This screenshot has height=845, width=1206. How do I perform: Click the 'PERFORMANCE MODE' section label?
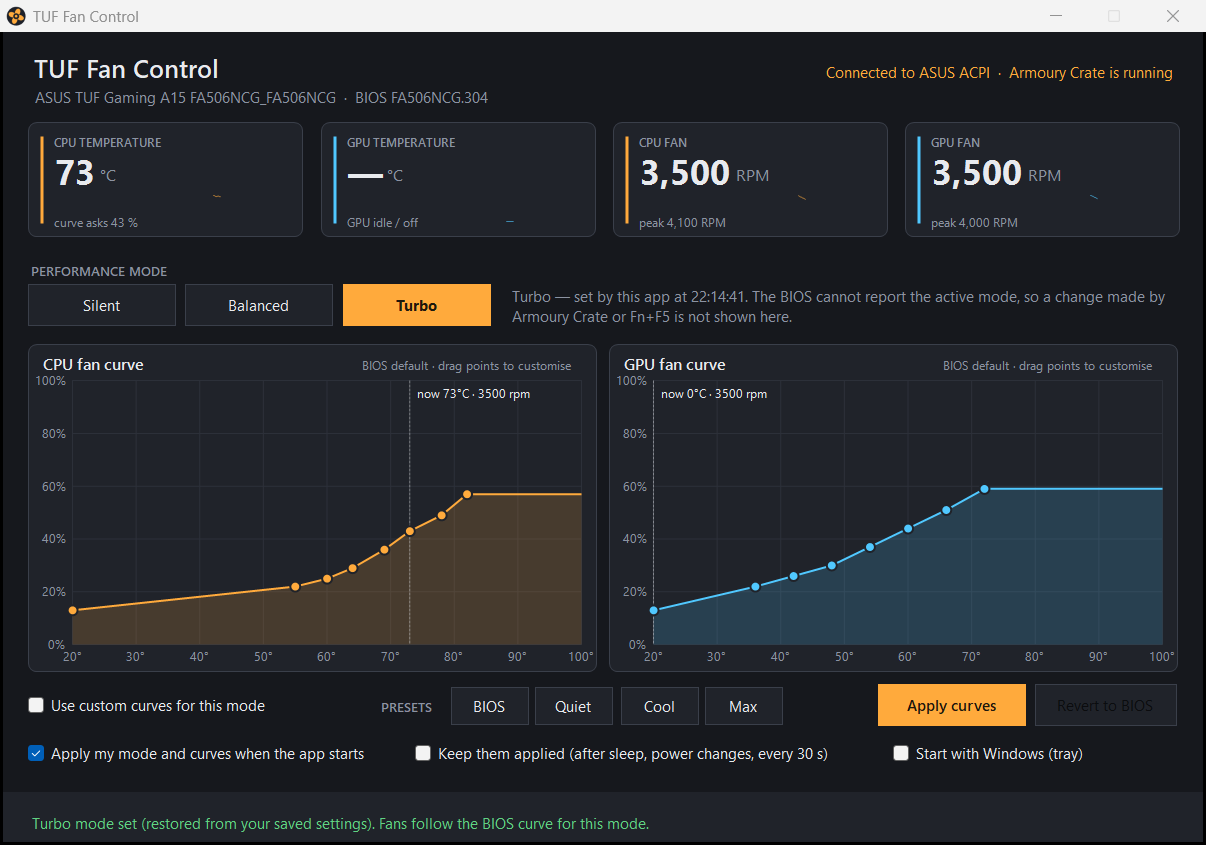tap(99, 272)
